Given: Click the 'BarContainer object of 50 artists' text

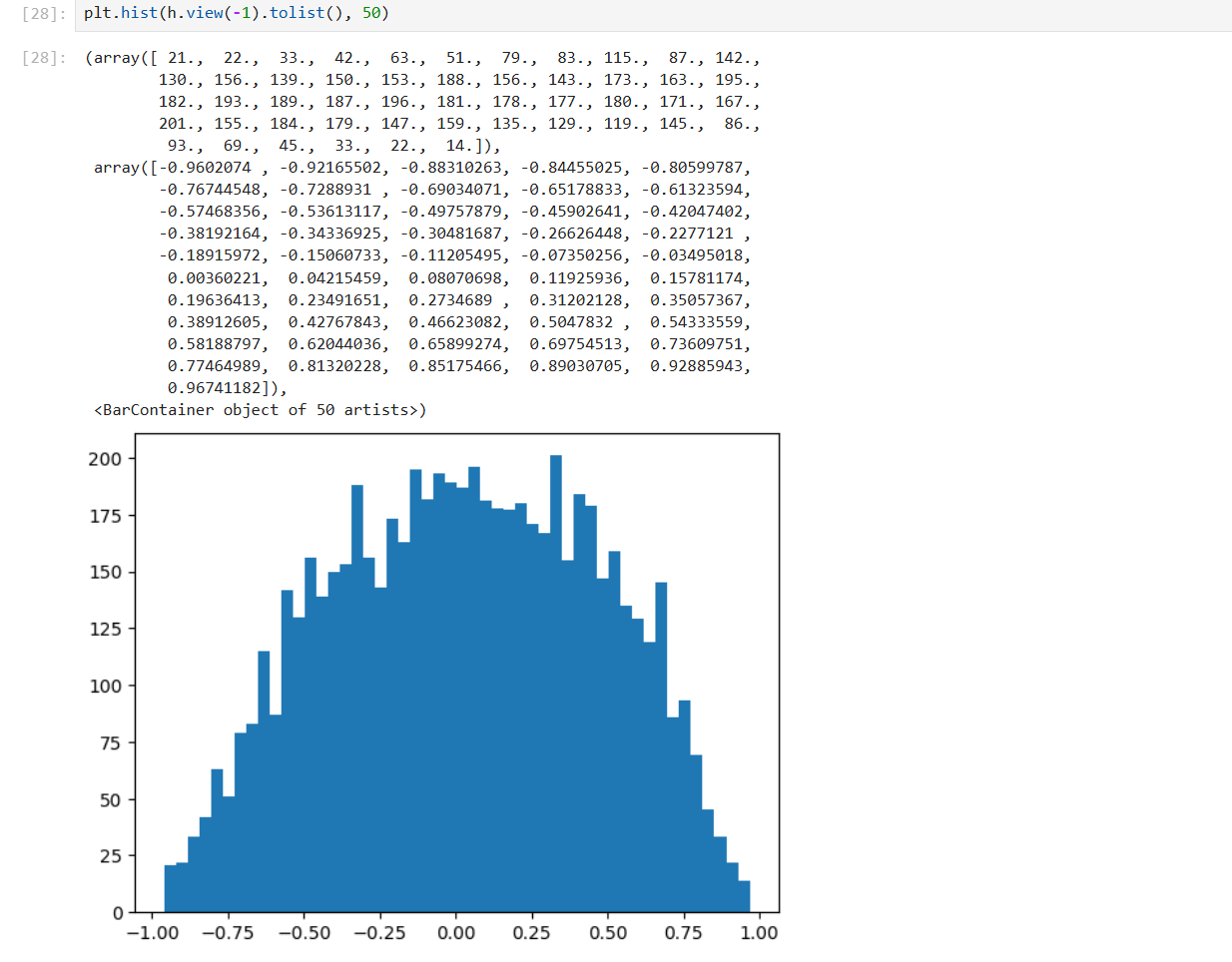Looking at the screenshot, I should [x=260, y=410].
